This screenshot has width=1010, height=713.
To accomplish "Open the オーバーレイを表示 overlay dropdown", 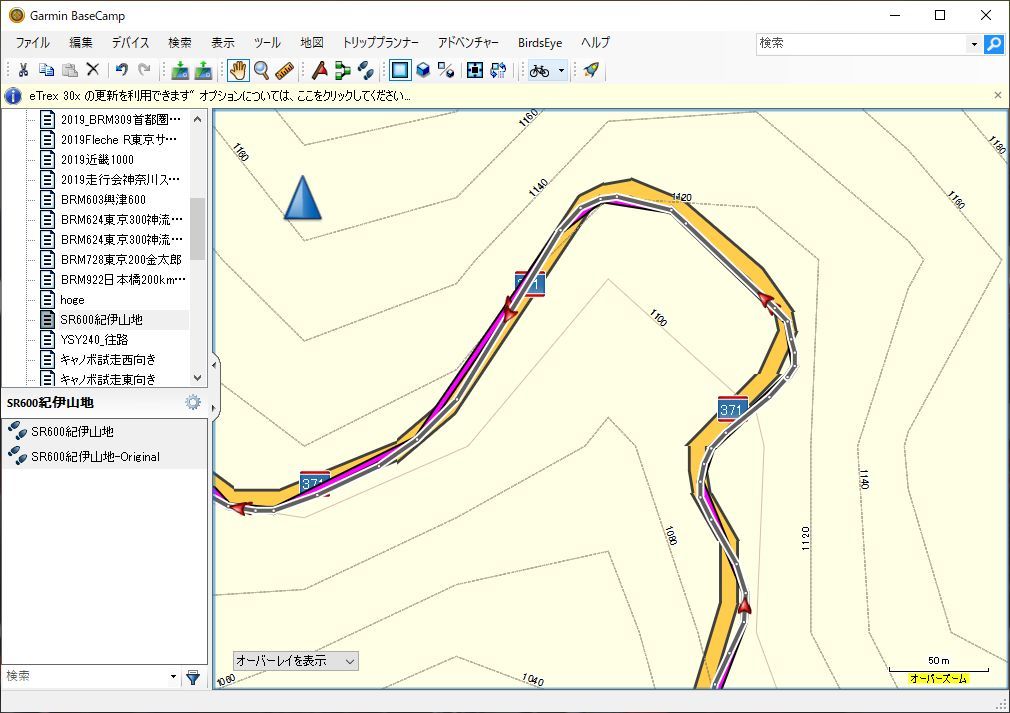I will 295,661.
